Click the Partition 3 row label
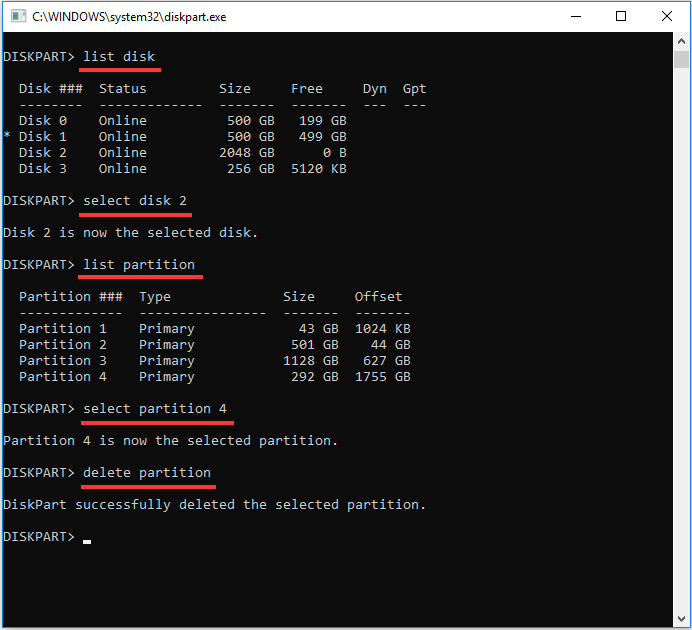This screenshot has height=630, width=692. click(x=63, y=360)
